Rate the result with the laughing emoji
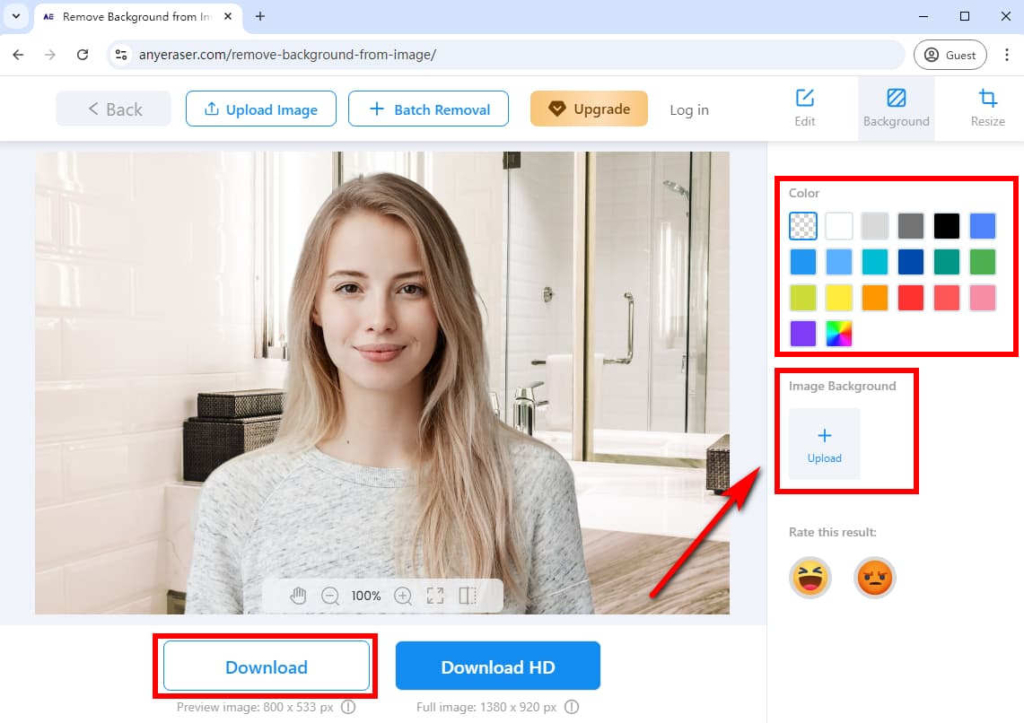The width and height of the screenshot is (1024, 723). (810, 577)
